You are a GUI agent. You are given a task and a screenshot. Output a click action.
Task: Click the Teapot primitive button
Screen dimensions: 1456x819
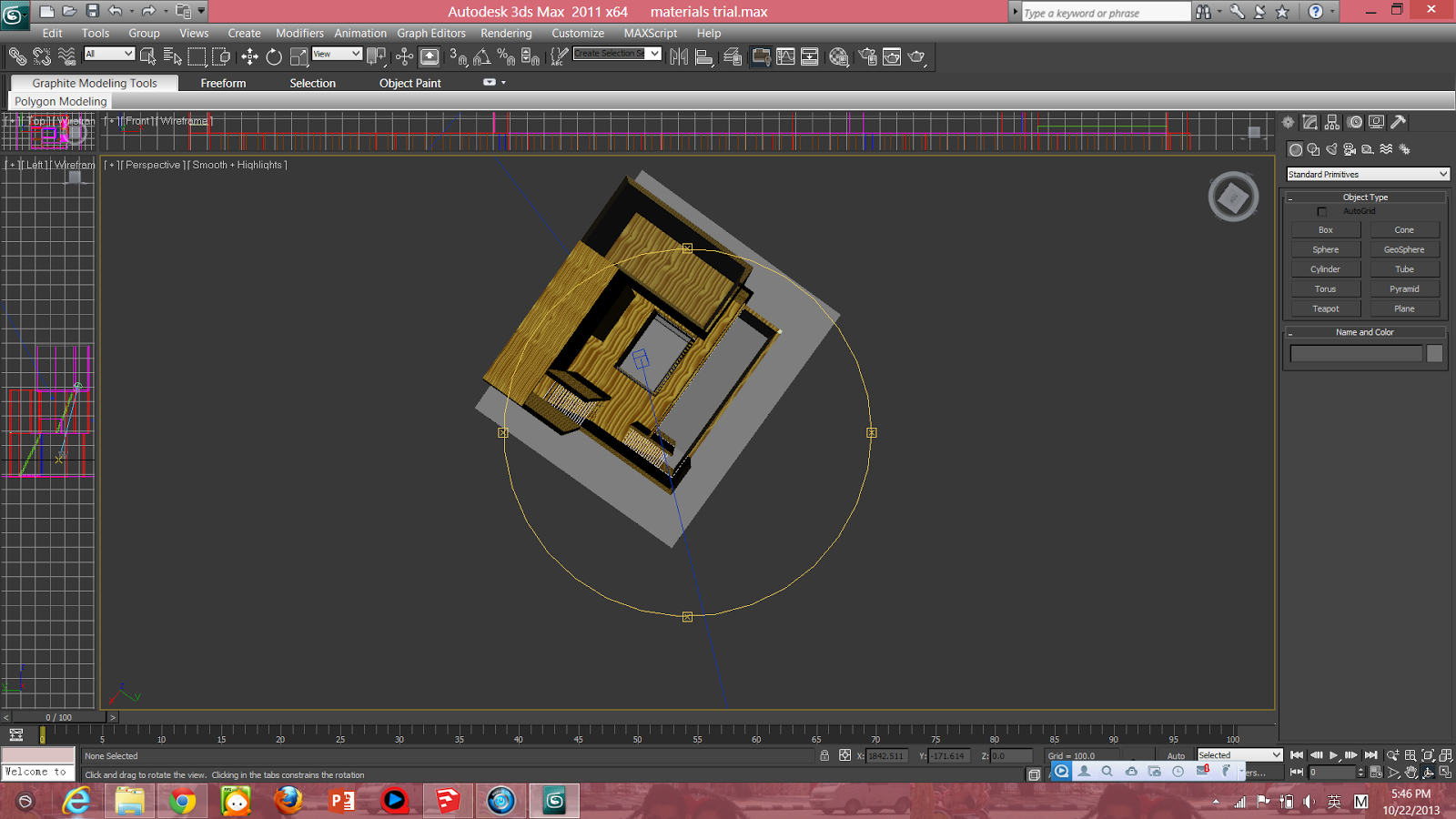coord(1325,308)
